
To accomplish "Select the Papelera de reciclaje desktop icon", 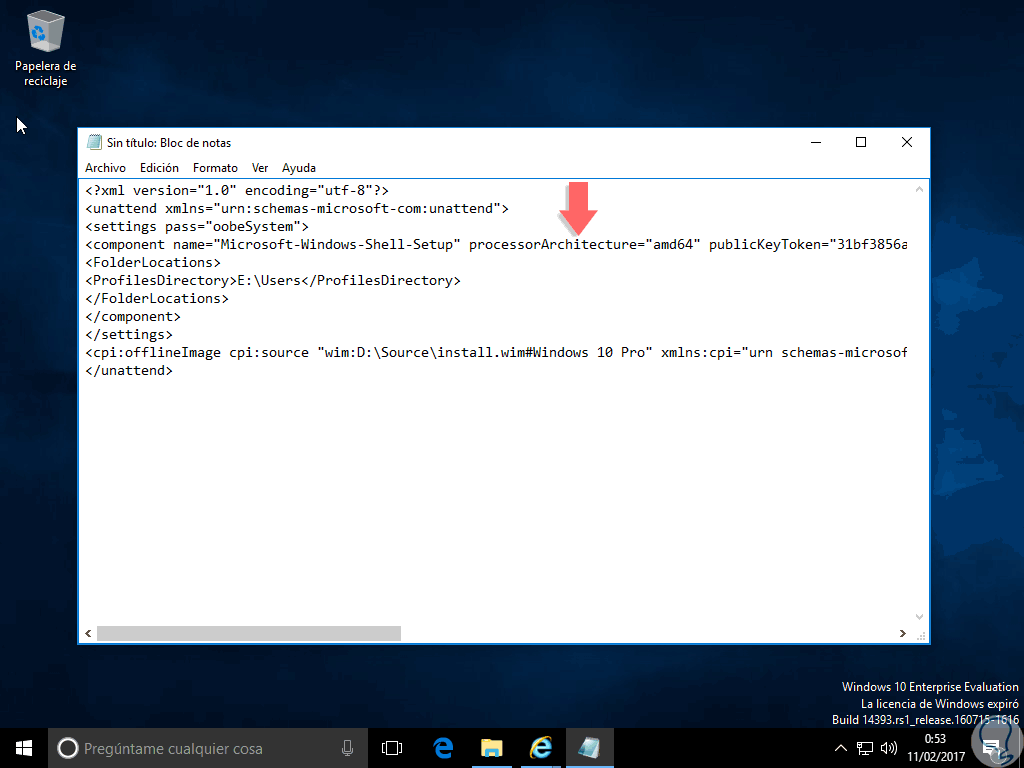I will pyautogui.click(x=46, y=49).
